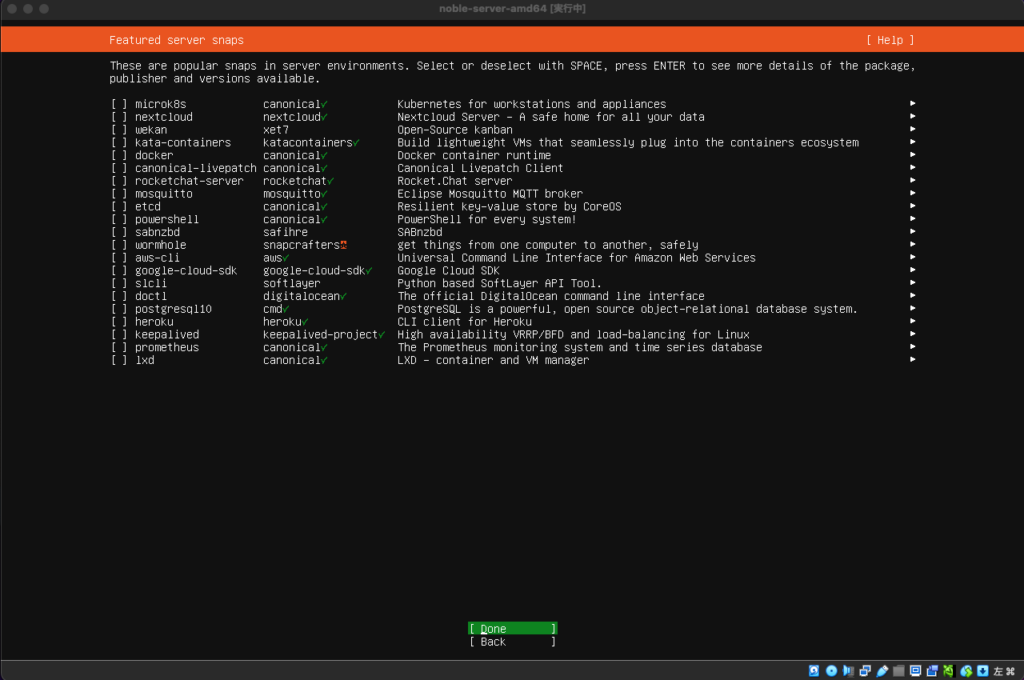The image size is (1024, 680).
Task: Click the window title 'noble-server-amd64'
Action: (492, 8)
